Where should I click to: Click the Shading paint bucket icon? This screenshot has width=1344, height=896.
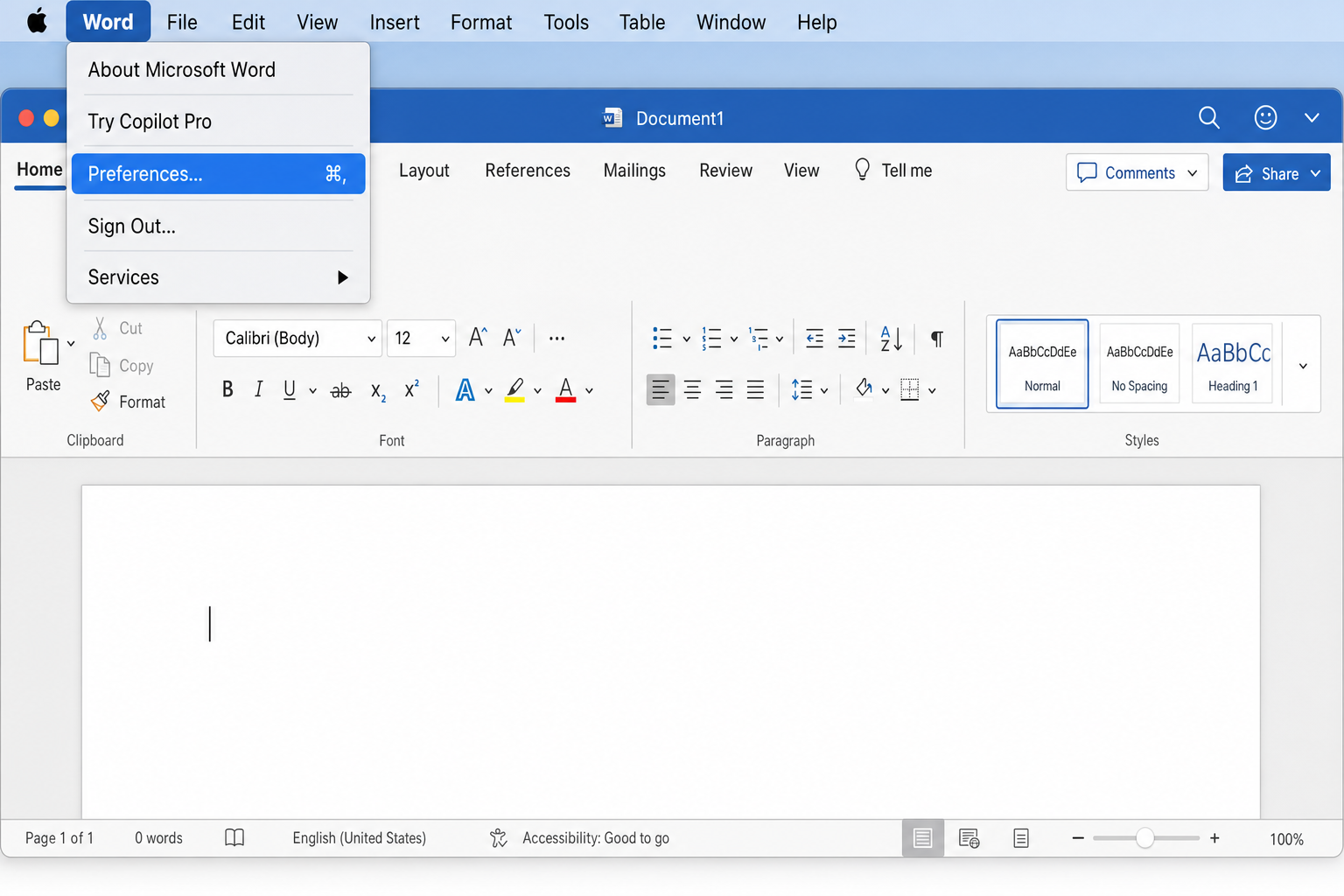(864, 388)
